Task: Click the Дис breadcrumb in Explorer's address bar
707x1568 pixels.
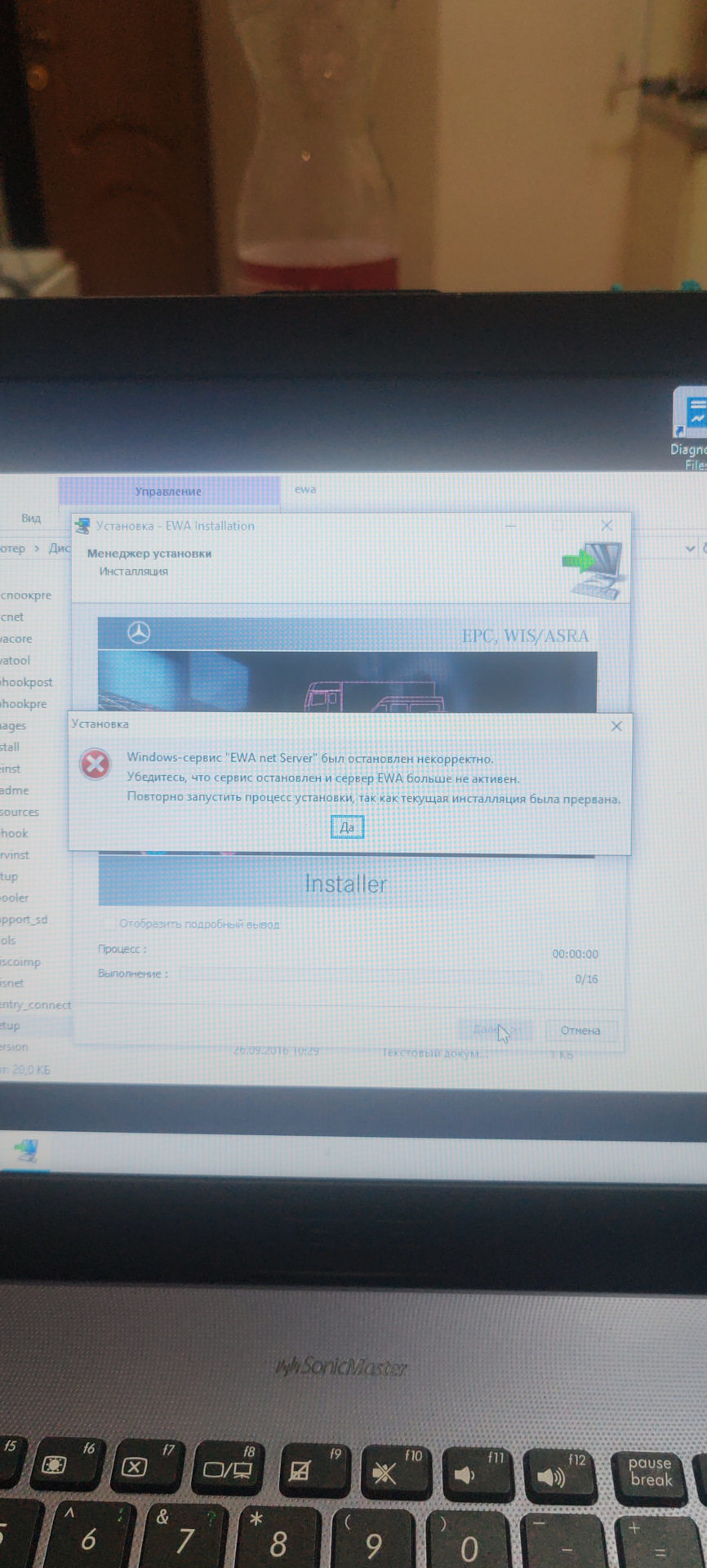Action: [x=60, y=548]
